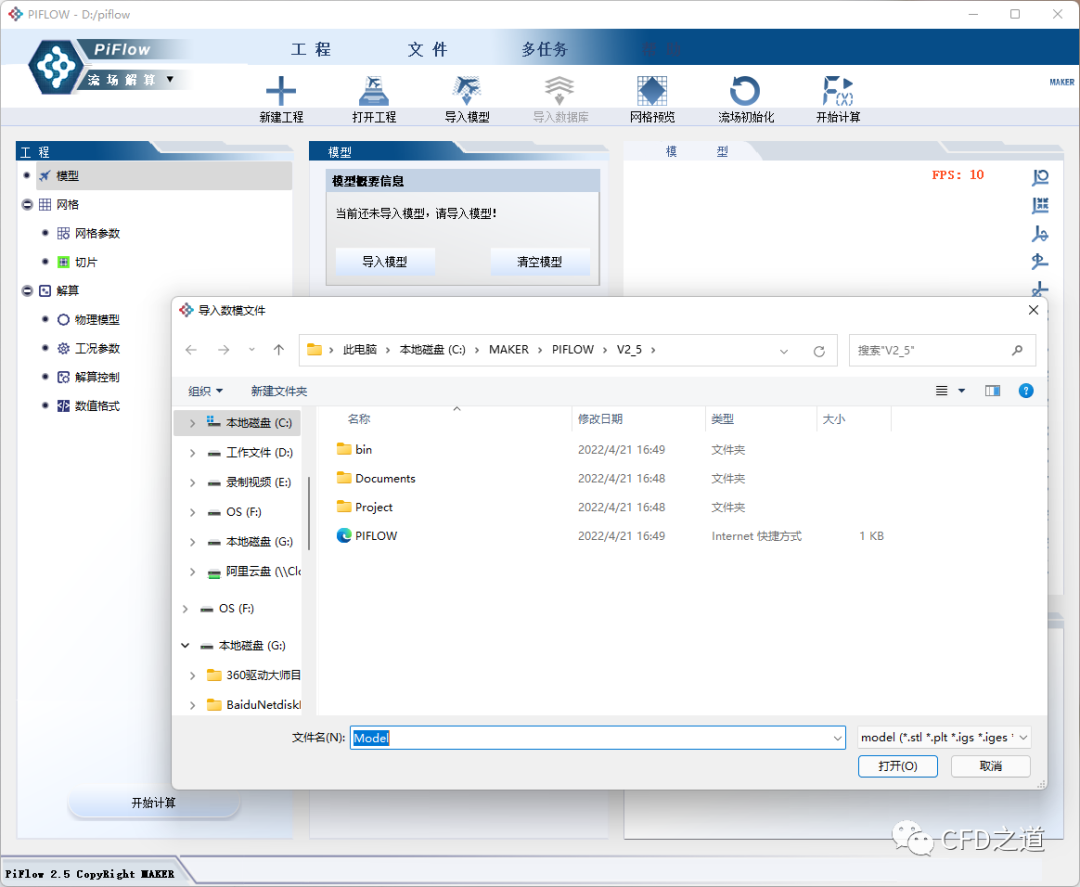Viewport: 1080px width, 887px height.
Task: Expand 工作文件 (D:) drive node
Action: (192, 453)
